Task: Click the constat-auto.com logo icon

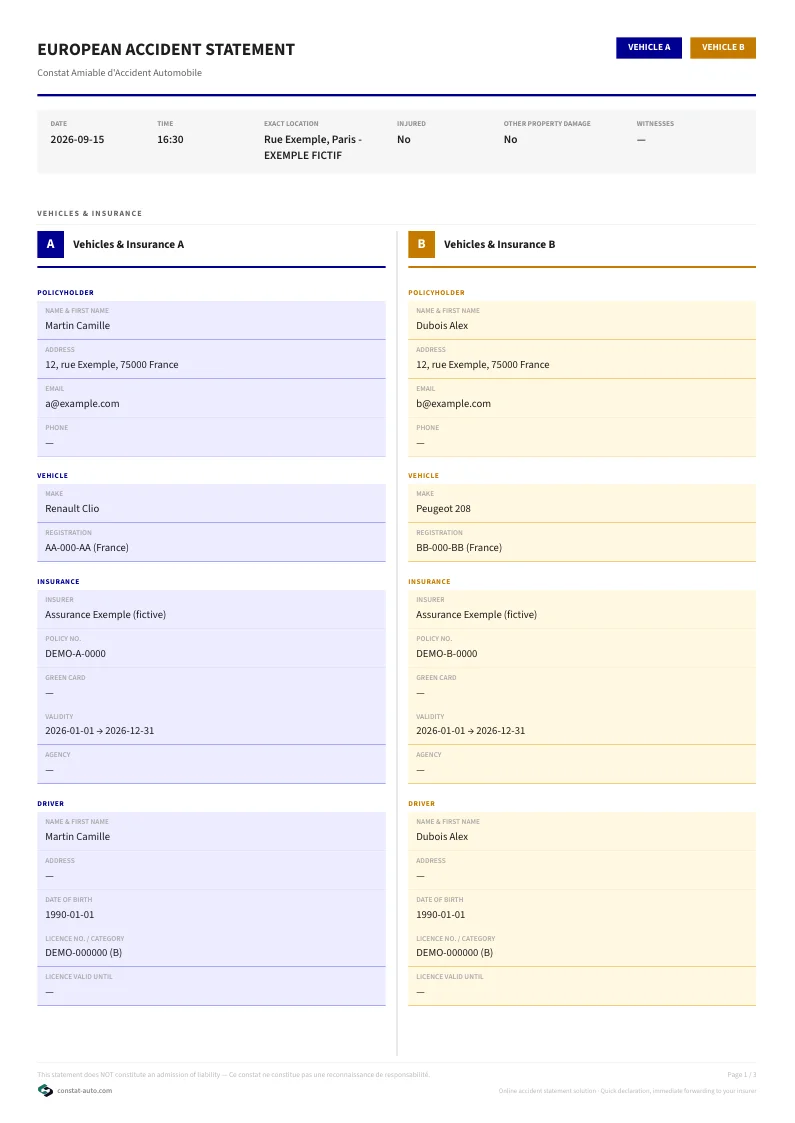Action: point(45,1090)
